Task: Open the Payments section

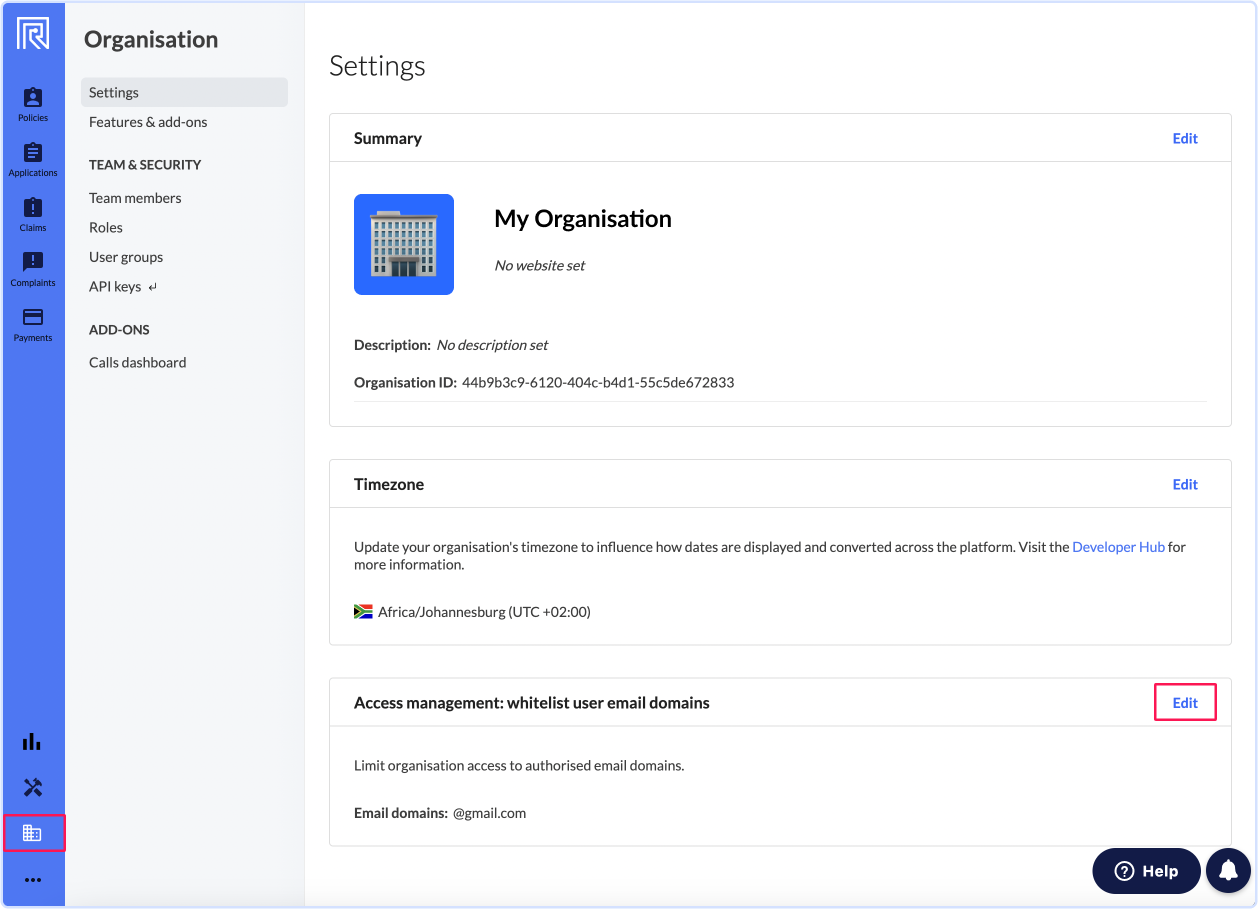Action: tap(33, 324)
